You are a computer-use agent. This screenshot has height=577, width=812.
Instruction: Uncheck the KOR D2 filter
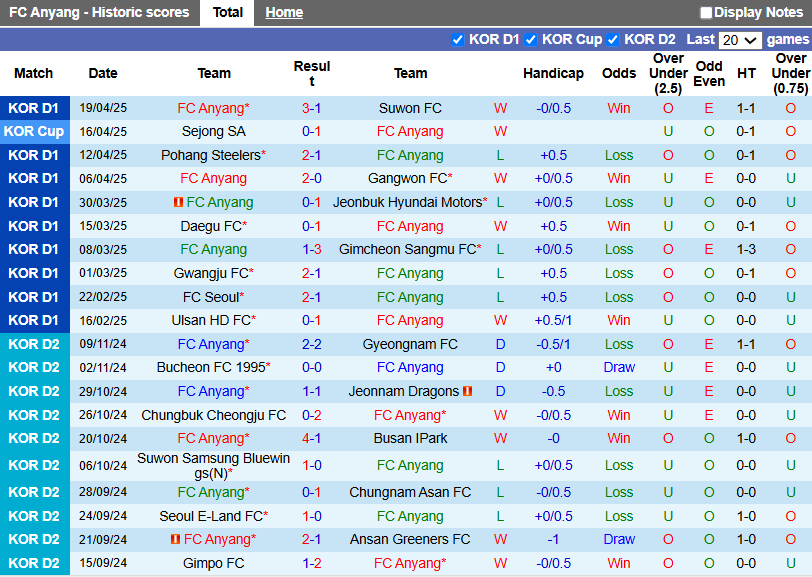[613, 39]
